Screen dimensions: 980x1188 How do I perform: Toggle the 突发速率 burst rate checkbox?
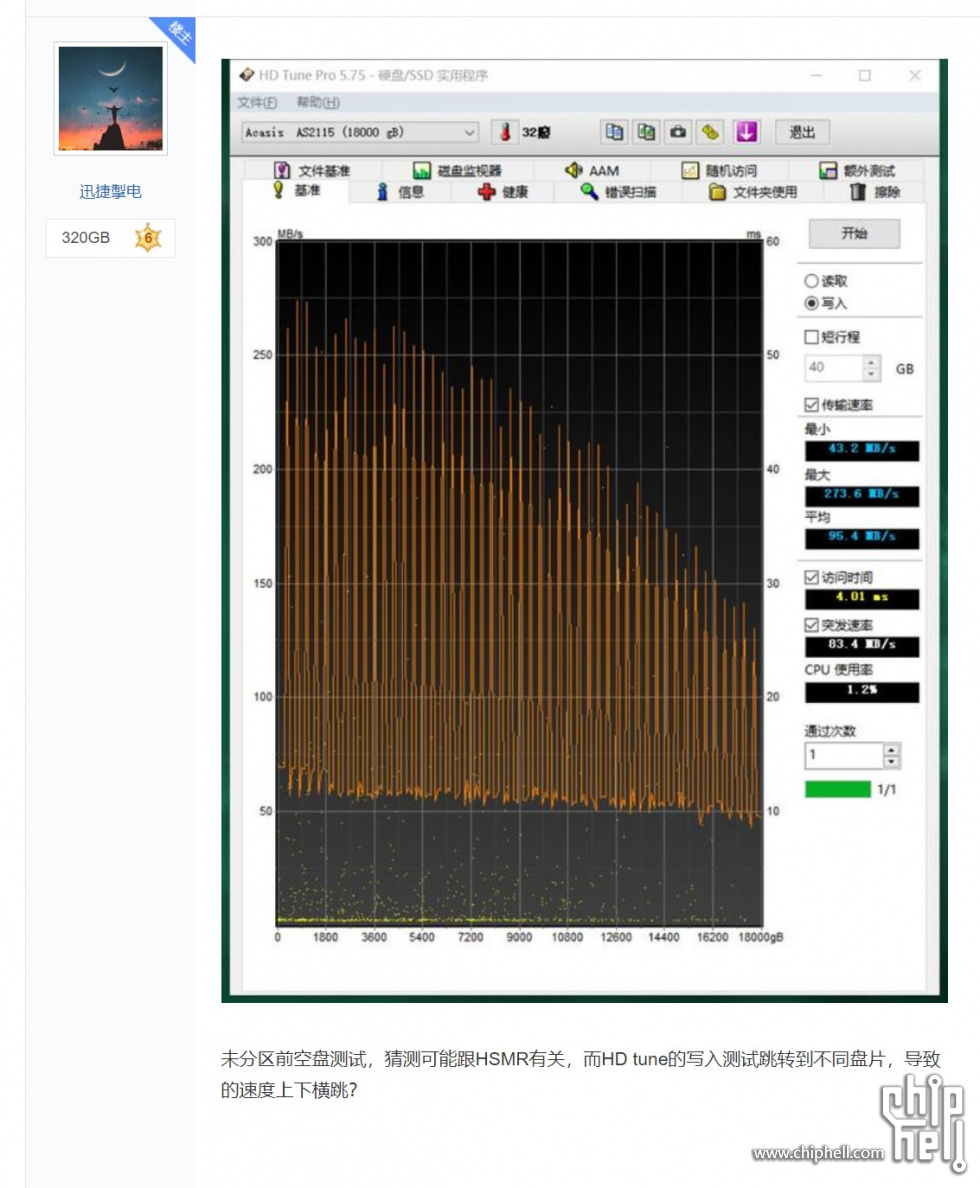coord(812,624)
